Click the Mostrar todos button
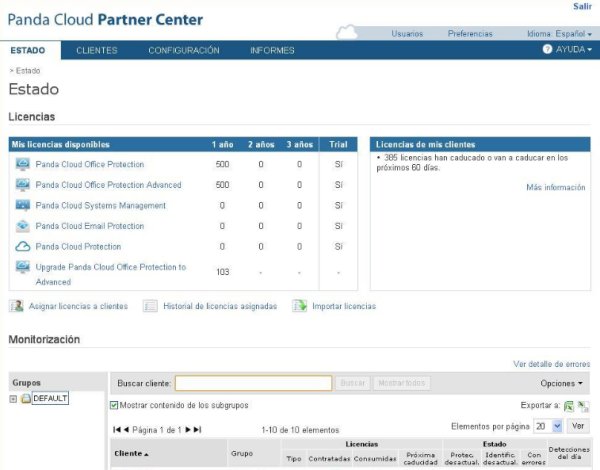 (402, 383)
